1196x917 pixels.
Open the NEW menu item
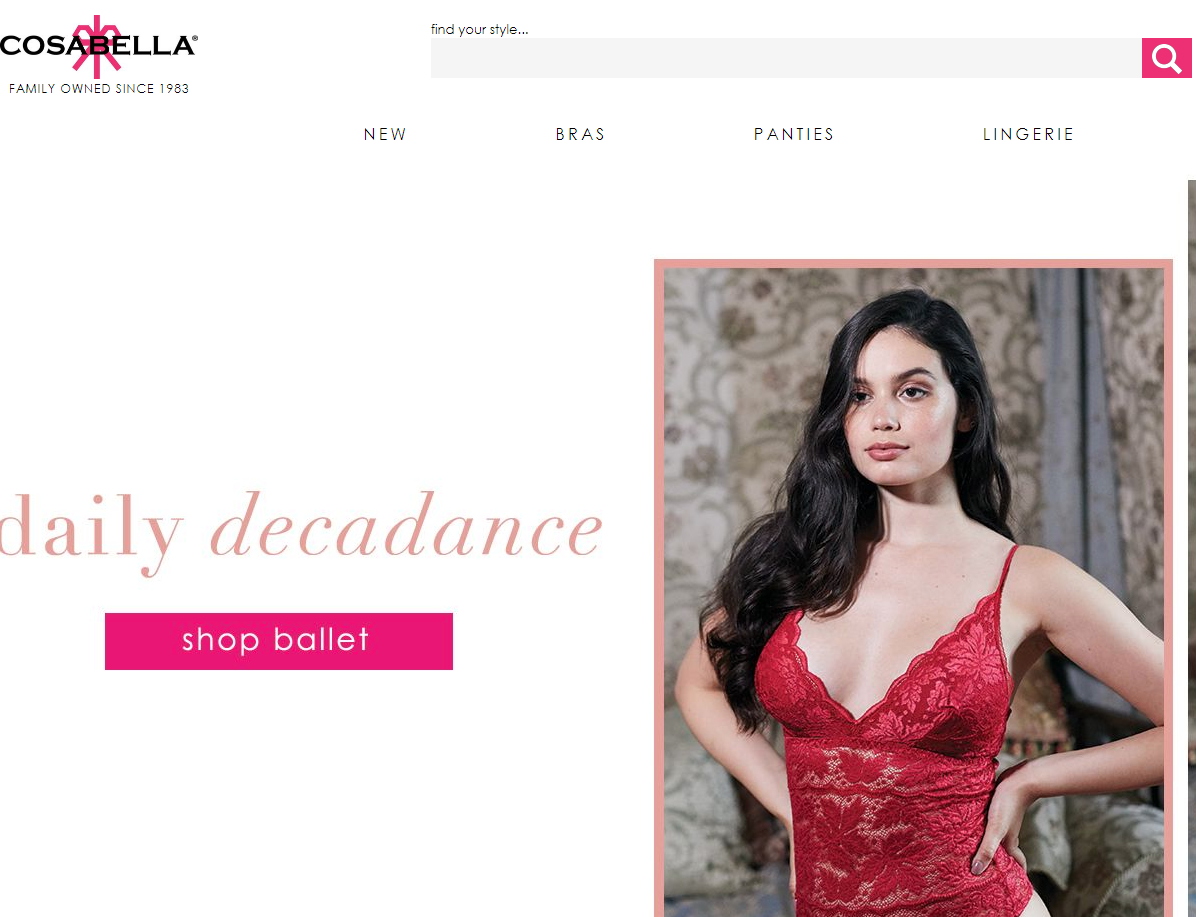point(385,134)
